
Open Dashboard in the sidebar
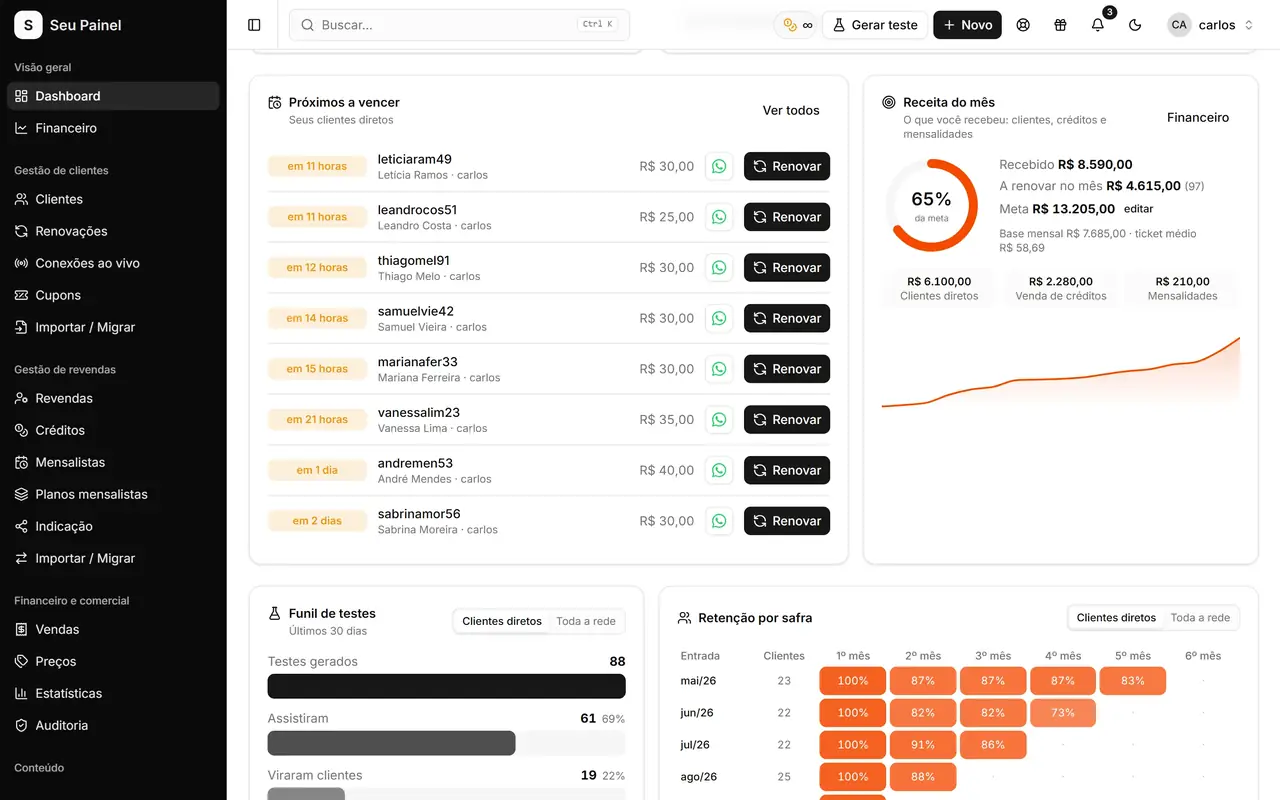pyautogui.click(x=113, y=96)
